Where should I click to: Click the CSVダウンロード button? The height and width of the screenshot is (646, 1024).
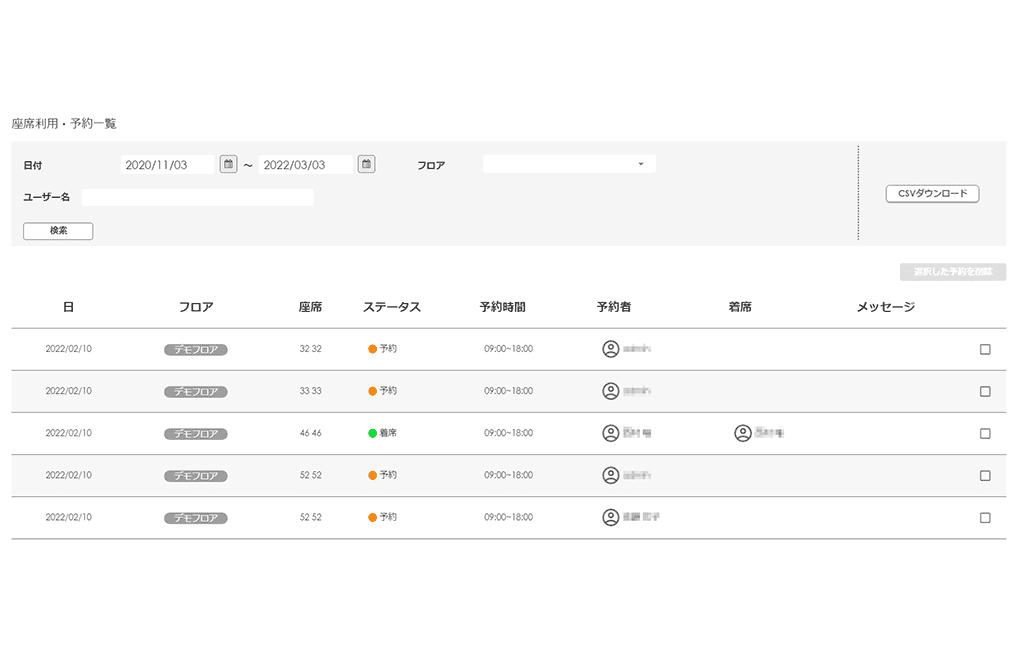(x=931, y=193)
